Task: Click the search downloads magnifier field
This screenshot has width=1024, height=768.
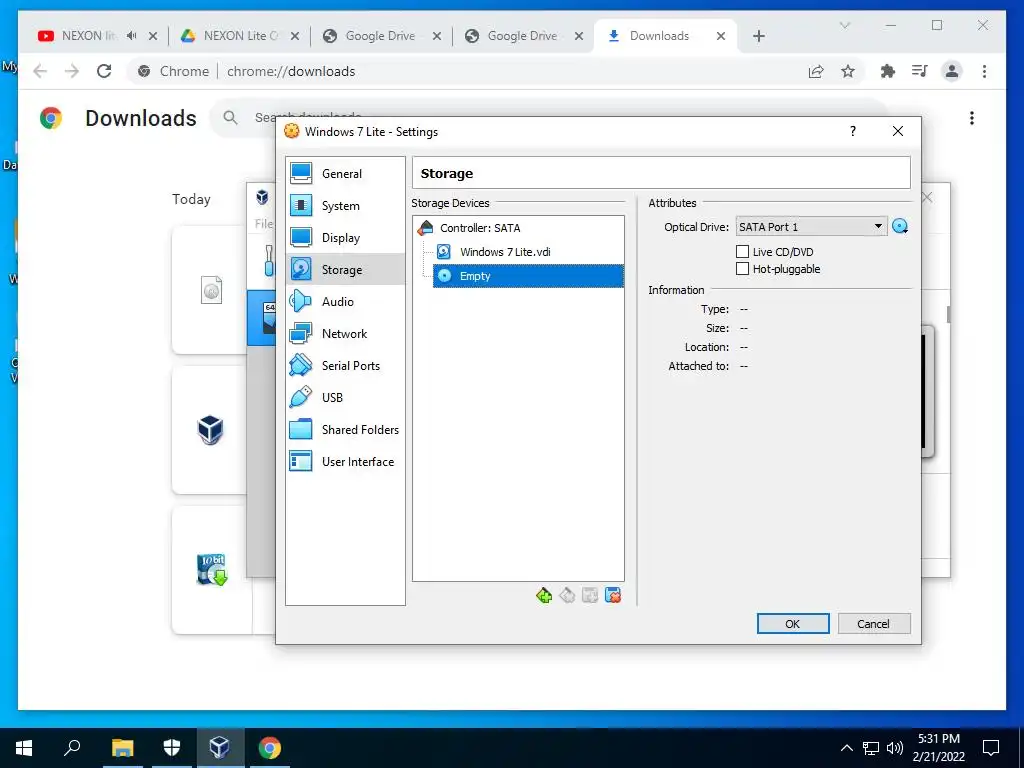Action: pos(230,118)
